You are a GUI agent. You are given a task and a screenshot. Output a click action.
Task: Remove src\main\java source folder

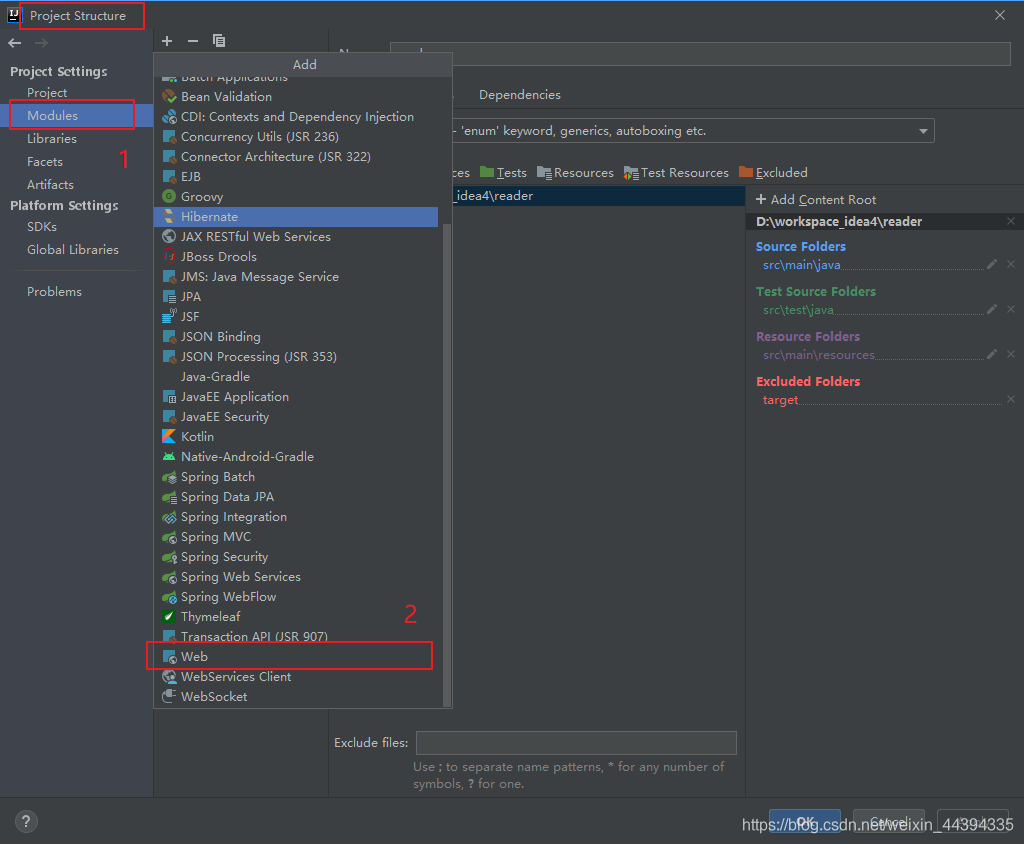click(x=1011, y=264)
